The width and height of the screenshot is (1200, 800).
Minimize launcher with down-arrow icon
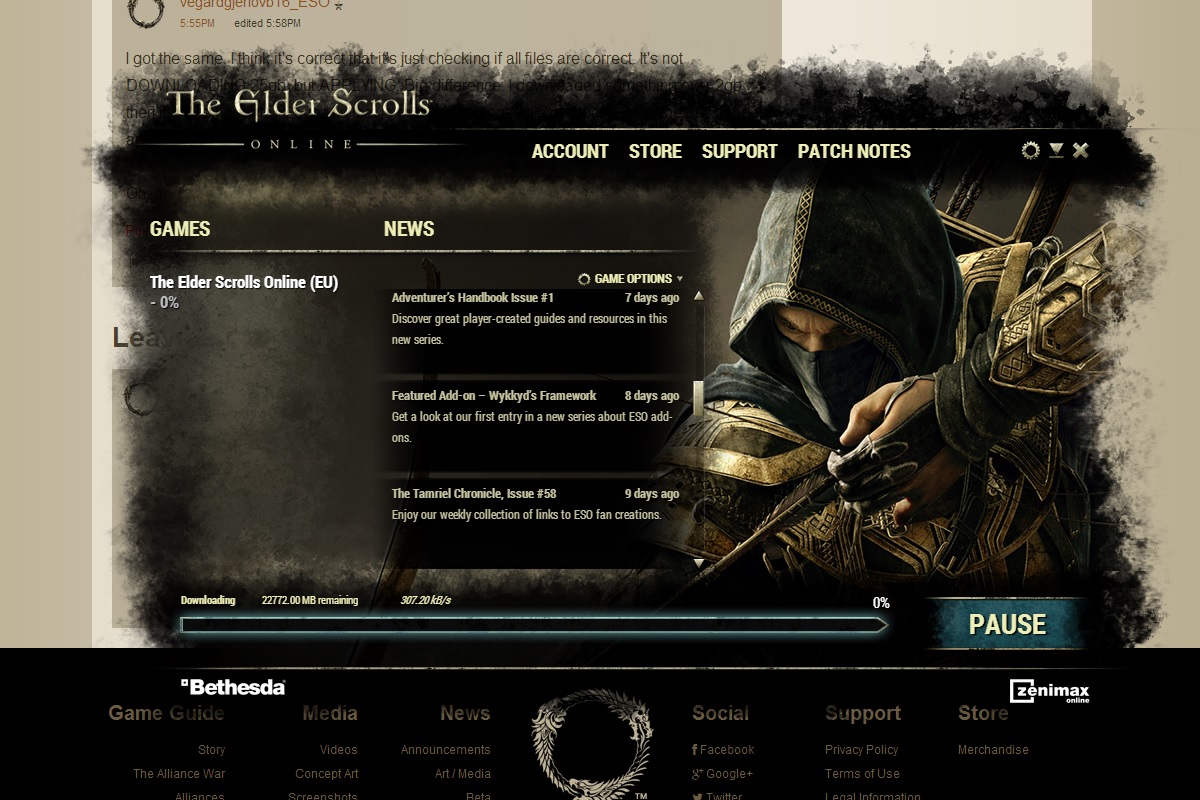point(1056,151)
